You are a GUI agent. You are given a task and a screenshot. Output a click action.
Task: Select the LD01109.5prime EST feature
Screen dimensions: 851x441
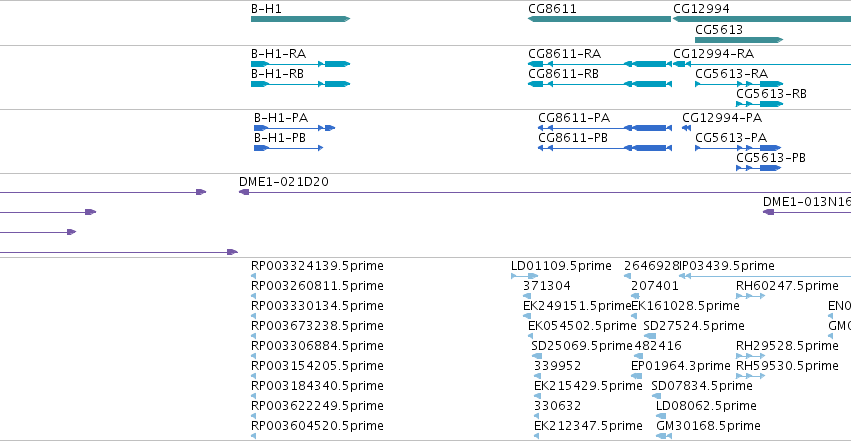click(x=524, y=276)
